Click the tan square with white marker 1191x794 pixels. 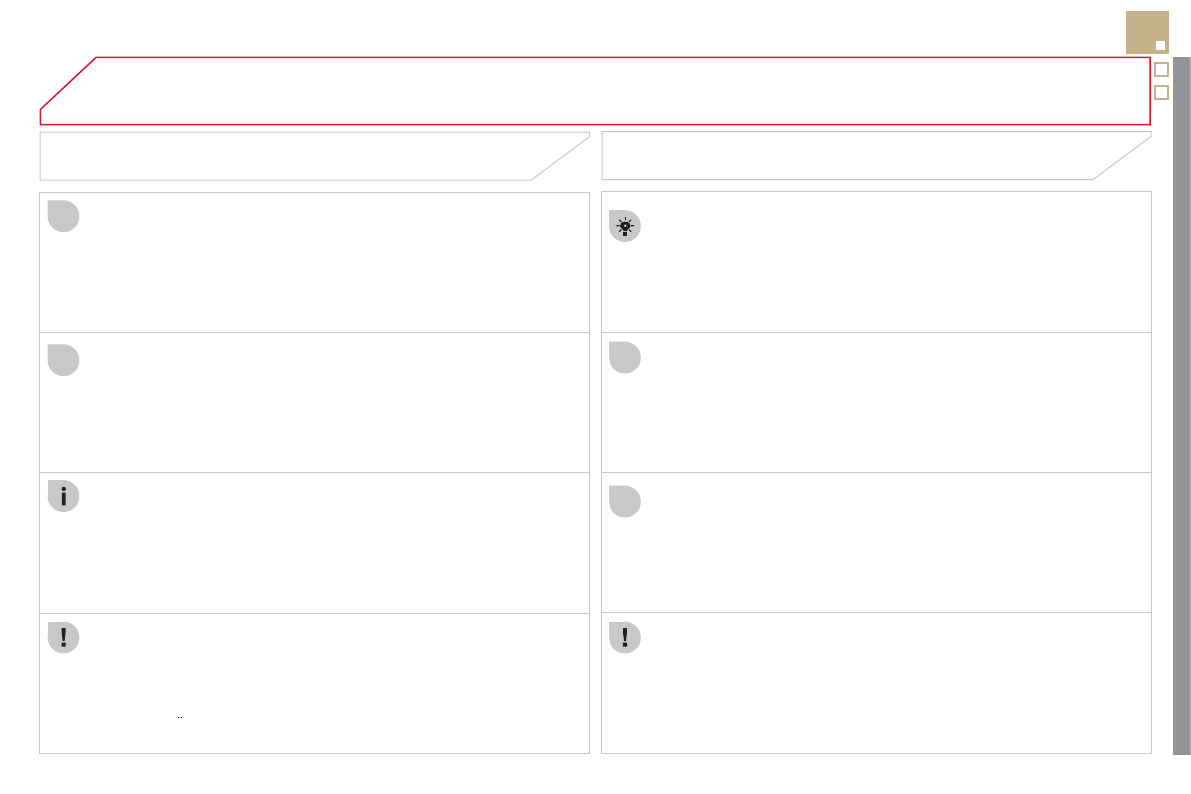1147,32
